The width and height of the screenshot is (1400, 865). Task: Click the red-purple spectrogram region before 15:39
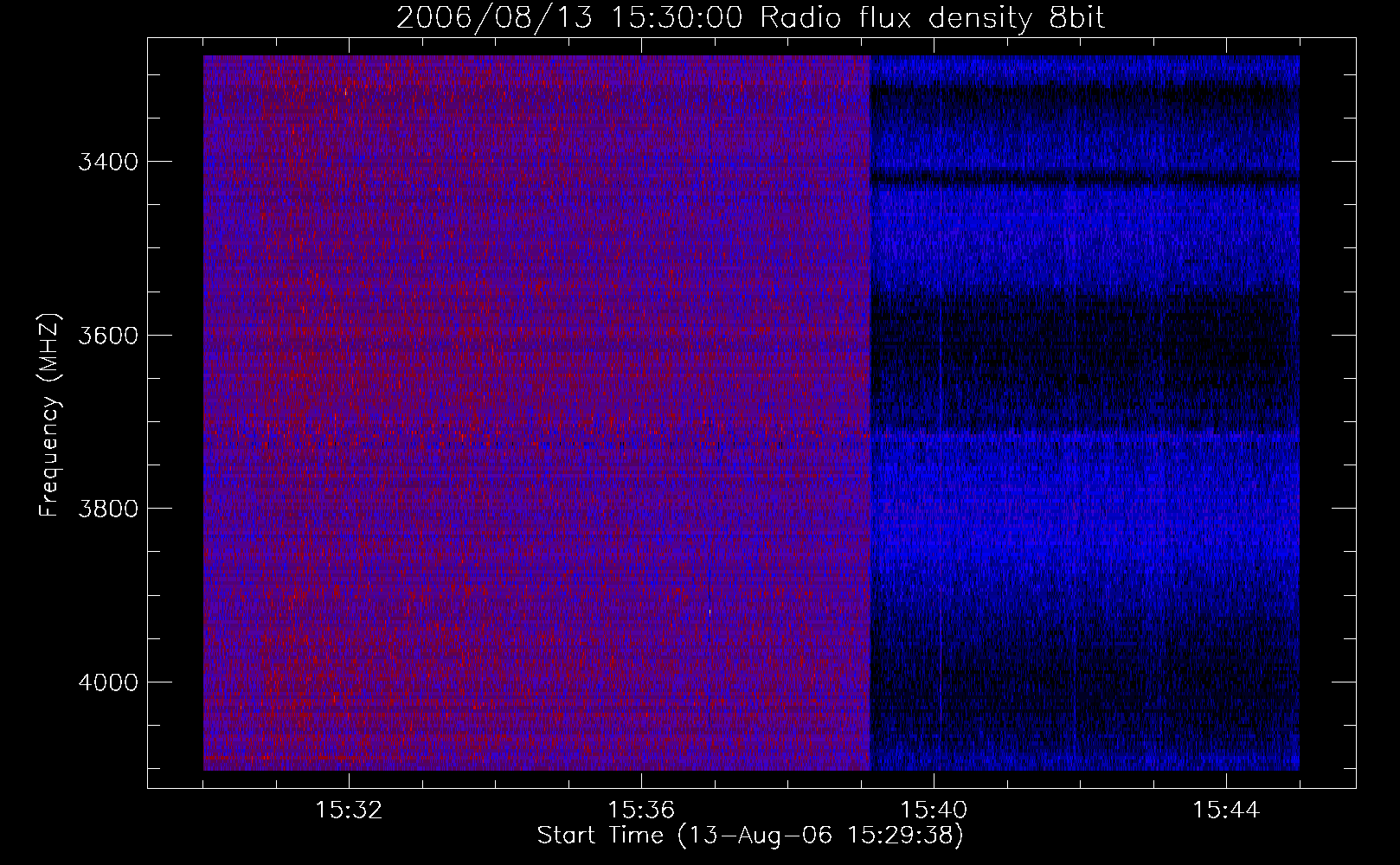[536, 413]
